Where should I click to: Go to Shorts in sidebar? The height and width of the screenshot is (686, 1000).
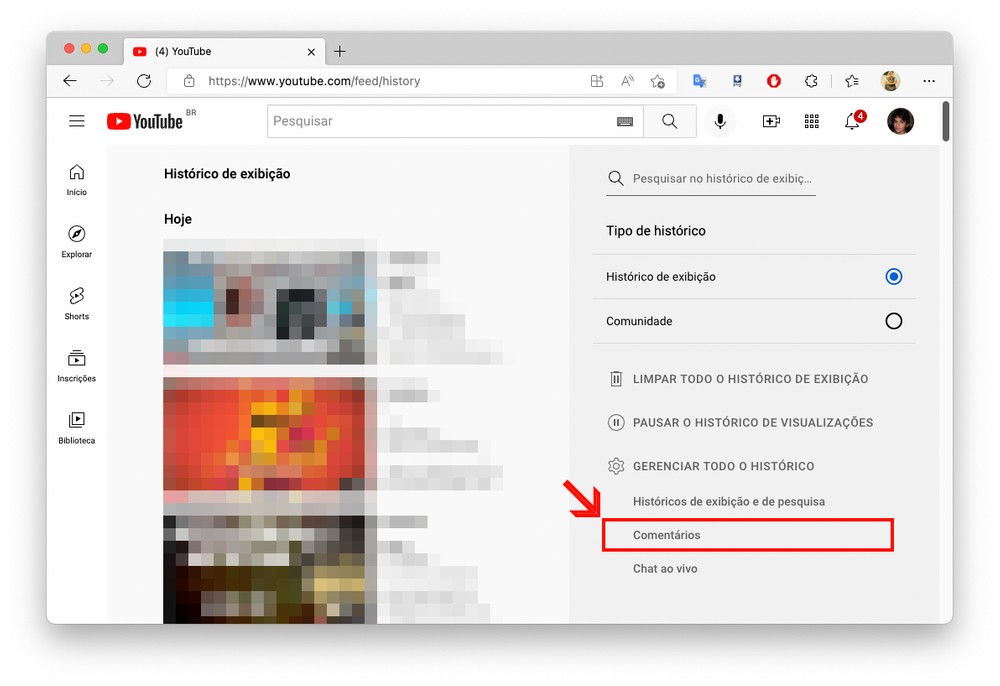click(77, 303)
